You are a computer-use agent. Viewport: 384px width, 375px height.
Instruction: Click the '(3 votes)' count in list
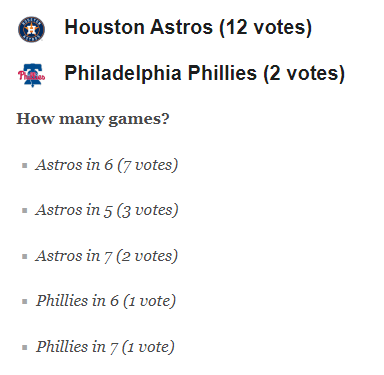tap(147, 211)
